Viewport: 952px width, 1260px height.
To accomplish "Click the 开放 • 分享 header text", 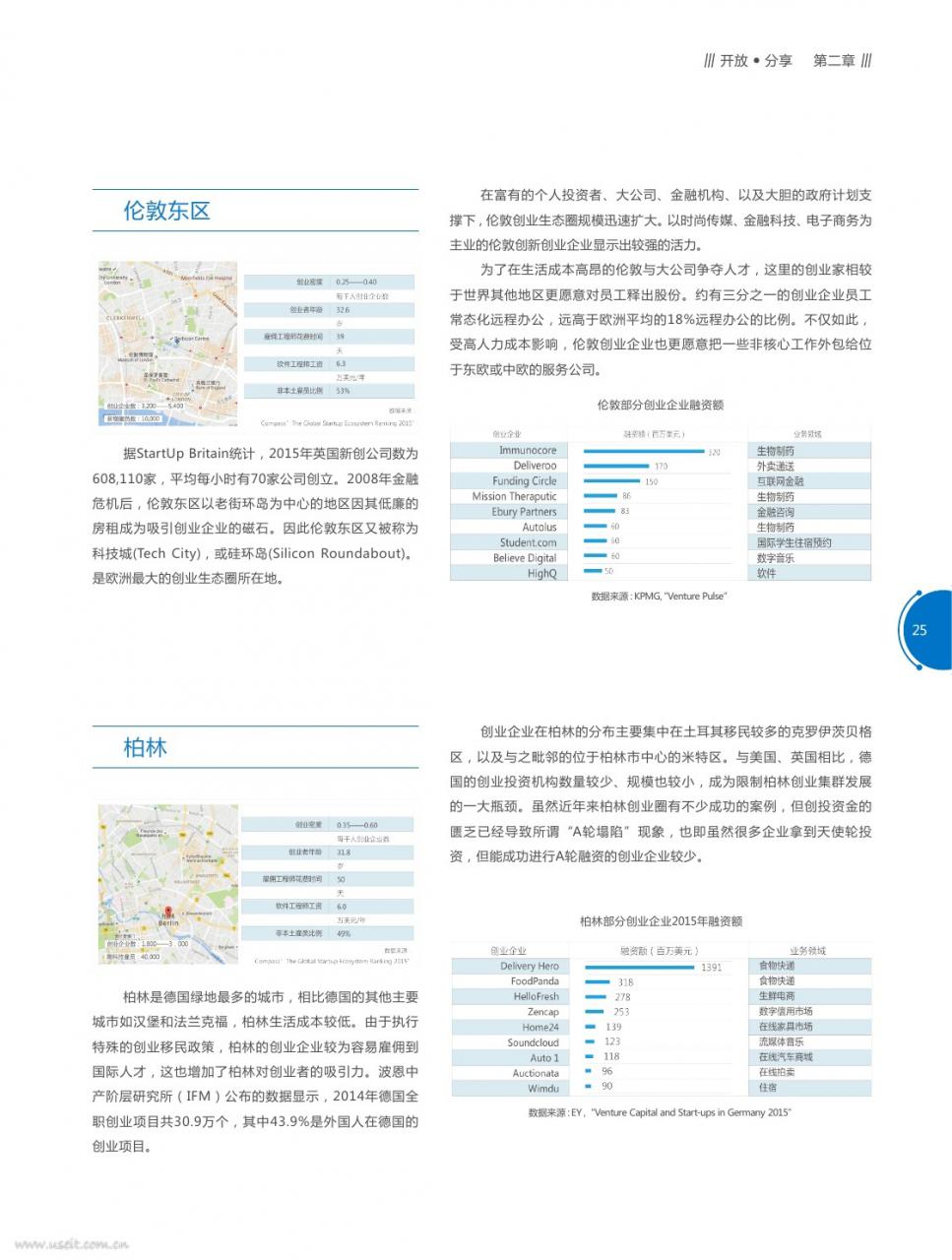I will click(x=756, y=60).
